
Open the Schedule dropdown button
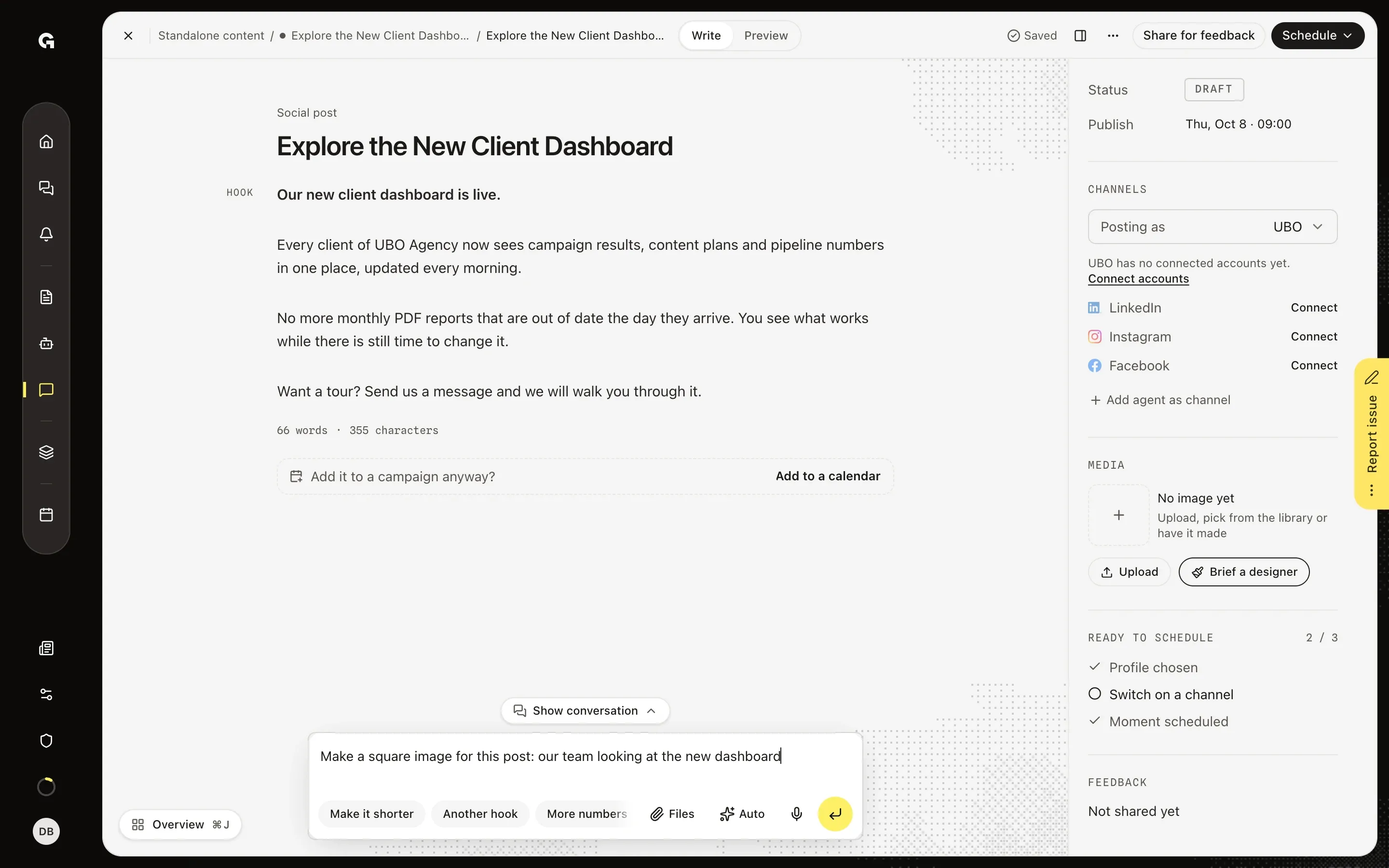[x=1317, y=36]
